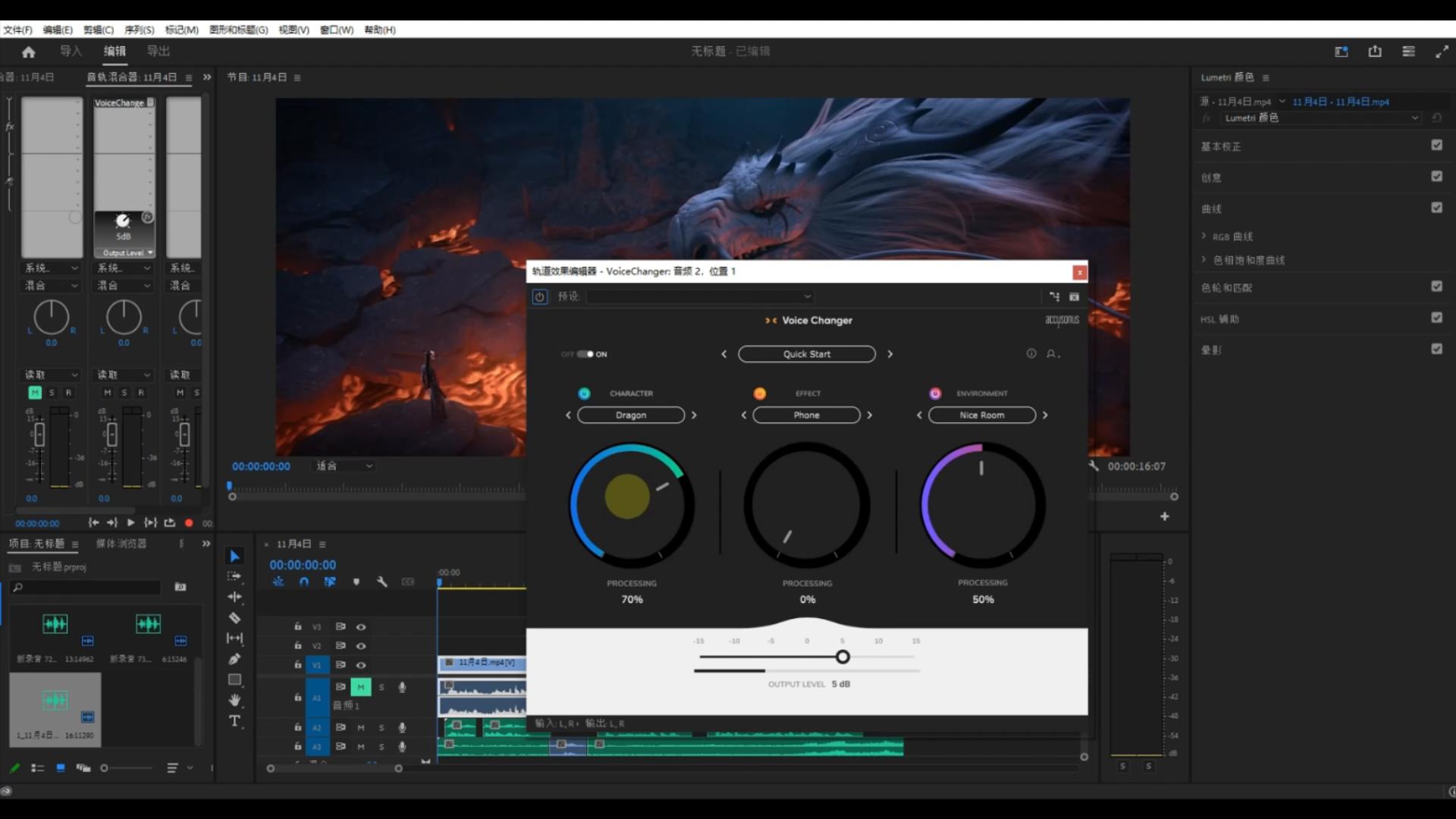This screenshot has width=1456, height=819.
Task: Go to In point in mixer
Action: [93, 522]
